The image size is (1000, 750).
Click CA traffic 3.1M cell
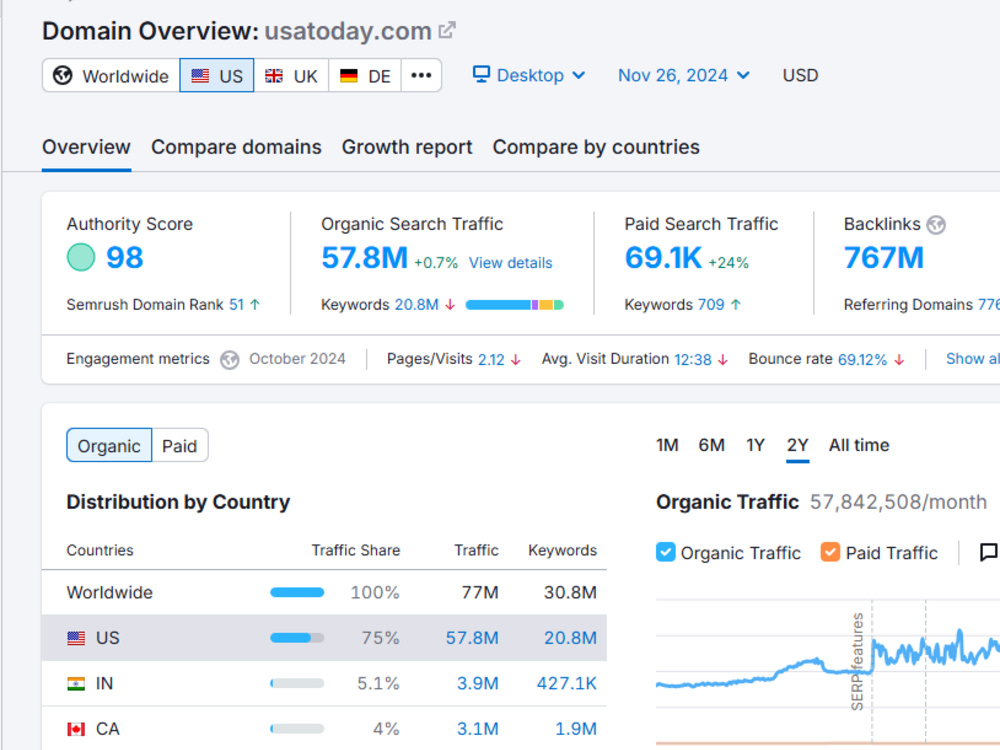(478, 729)
